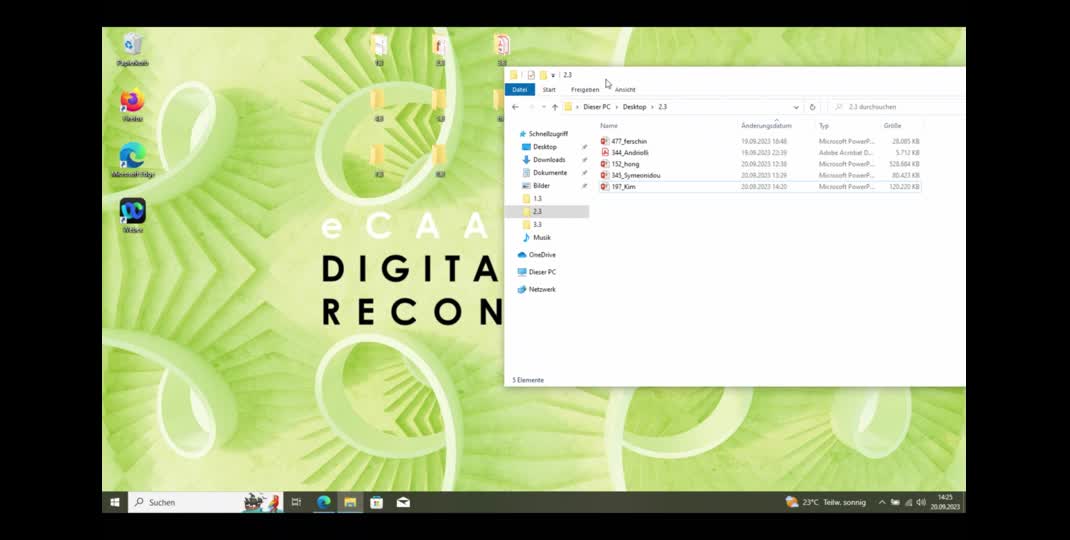Click the Suchen taskbar search box
Image resolution: width=1070 pixels, height=540 pixels.
205,502
